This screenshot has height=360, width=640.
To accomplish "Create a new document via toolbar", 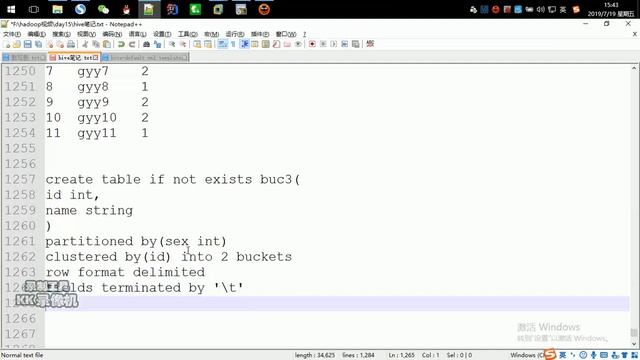I will coord(7,44).
